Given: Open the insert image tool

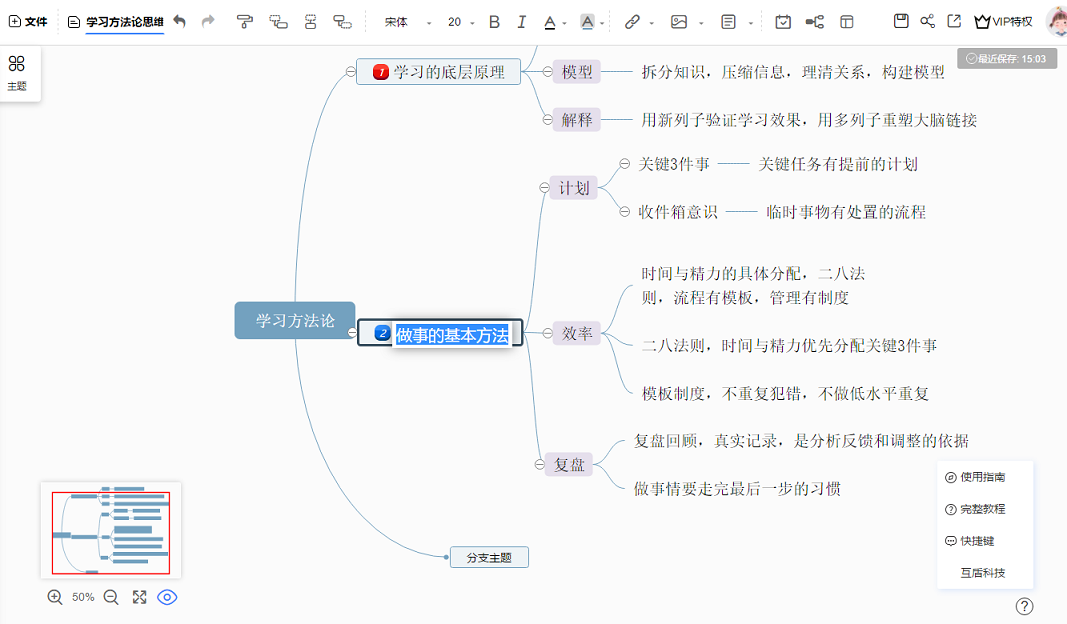Looking at the screenshot, I should (681, 21).
